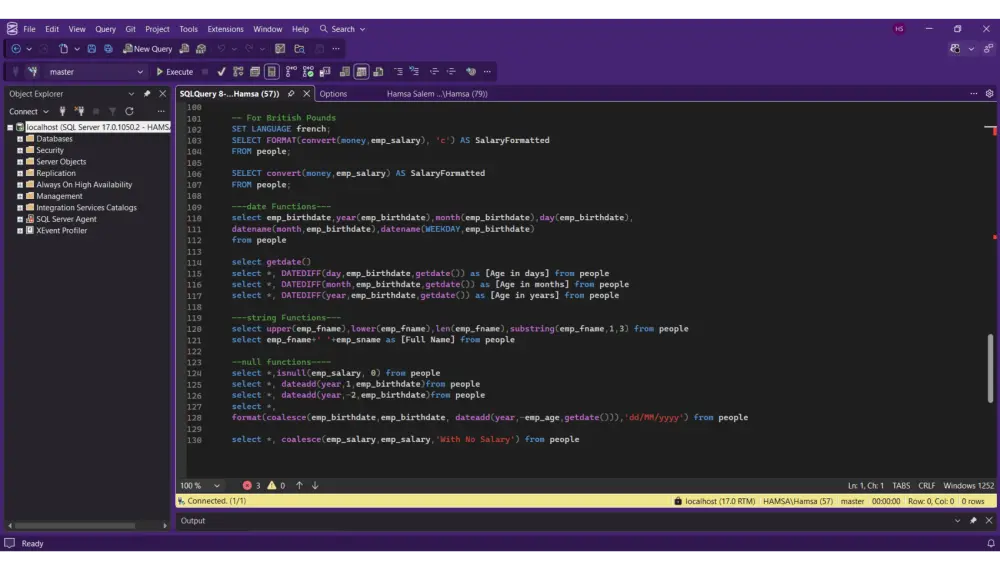Go to next issue down arrow
The width and height of the screenshot is (1000, 571).
tap(315, 486)
